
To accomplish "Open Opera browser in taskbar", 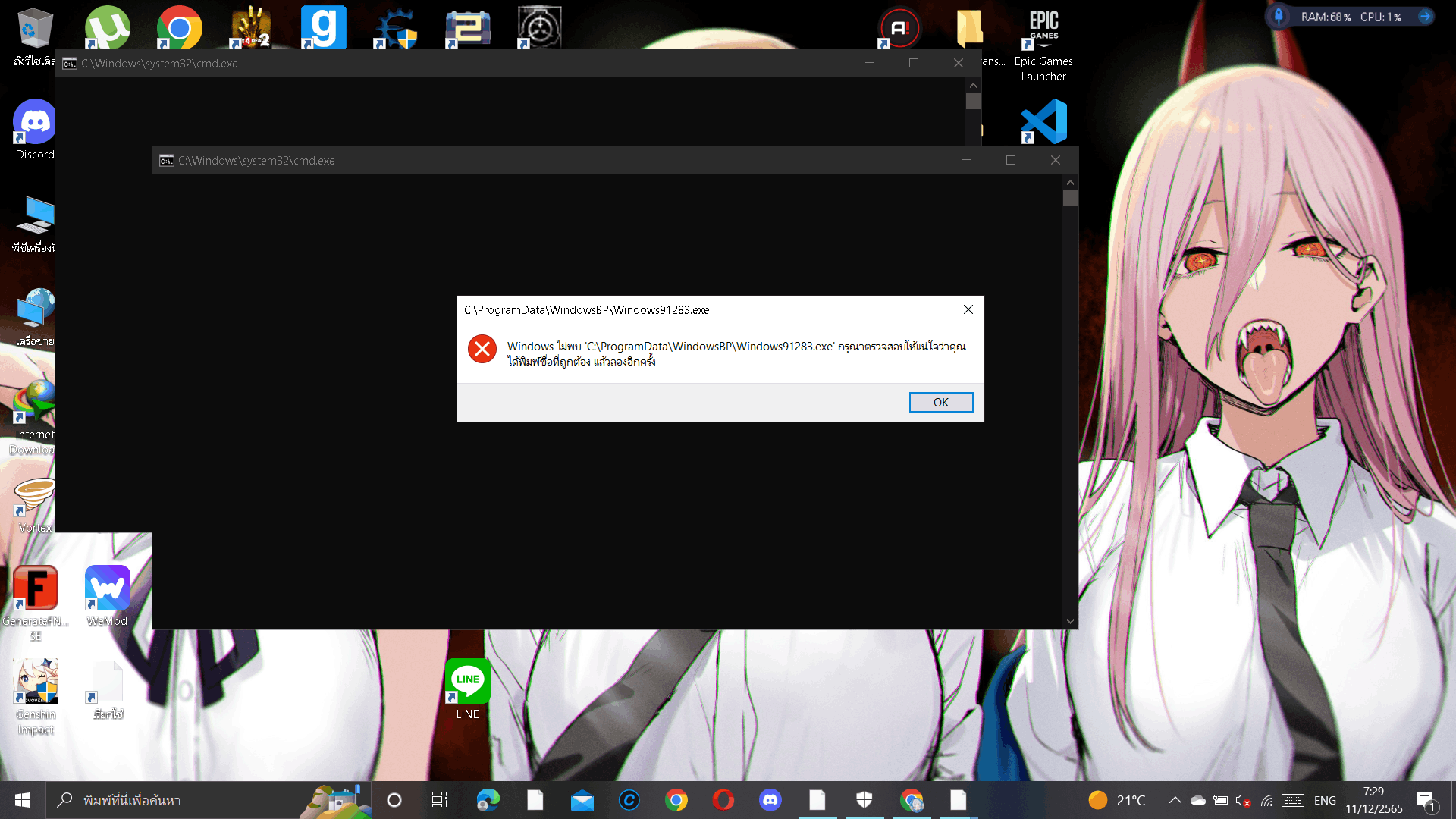I will (723, 800).
